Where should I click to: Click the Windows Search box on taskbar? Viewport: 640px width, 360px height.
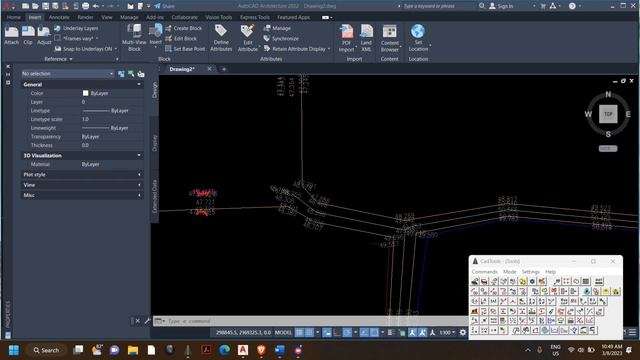[46, 350]
